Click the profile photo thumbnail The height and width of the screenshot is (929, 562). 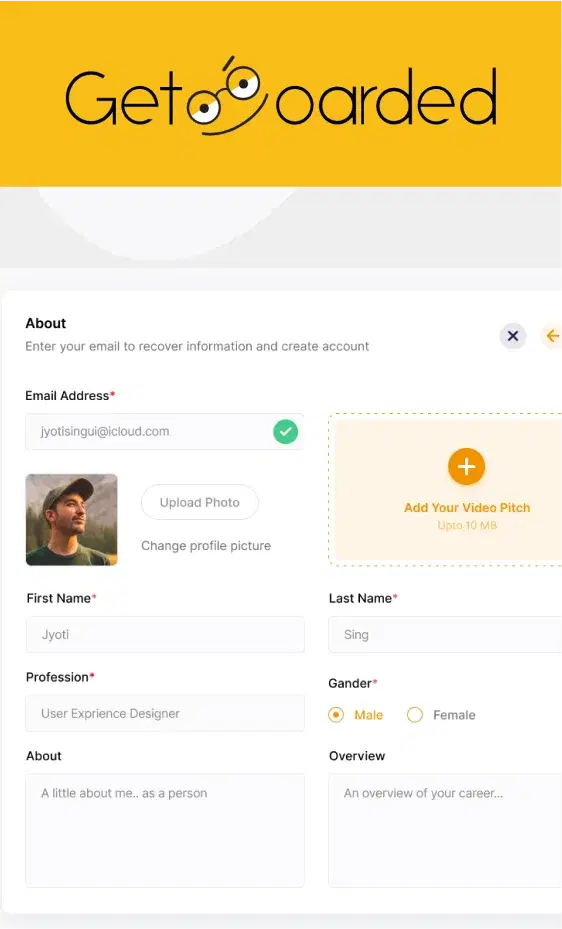[72, 520]
